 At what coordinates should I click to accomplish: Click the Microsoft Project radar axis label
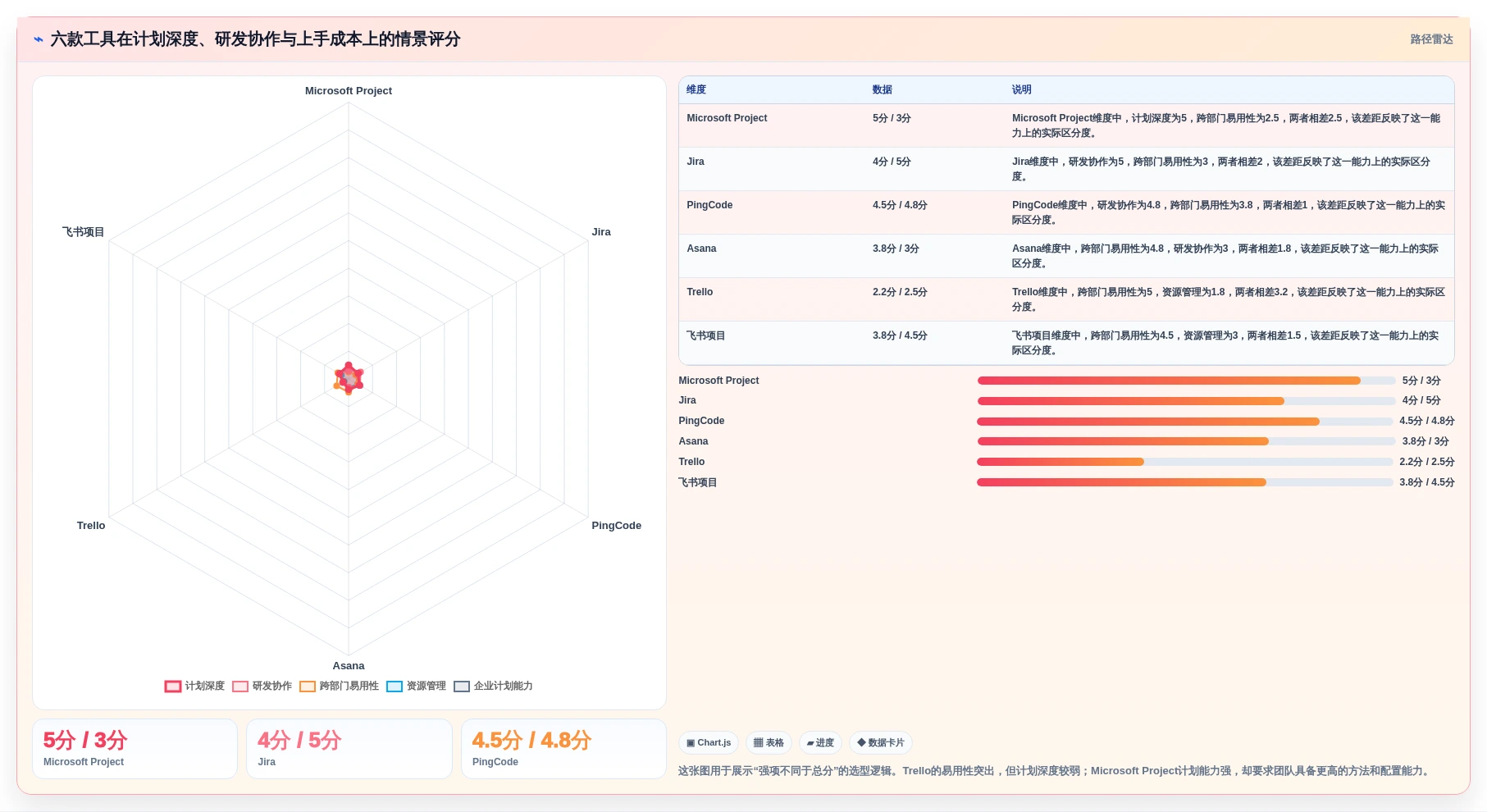tap(349, 91)
